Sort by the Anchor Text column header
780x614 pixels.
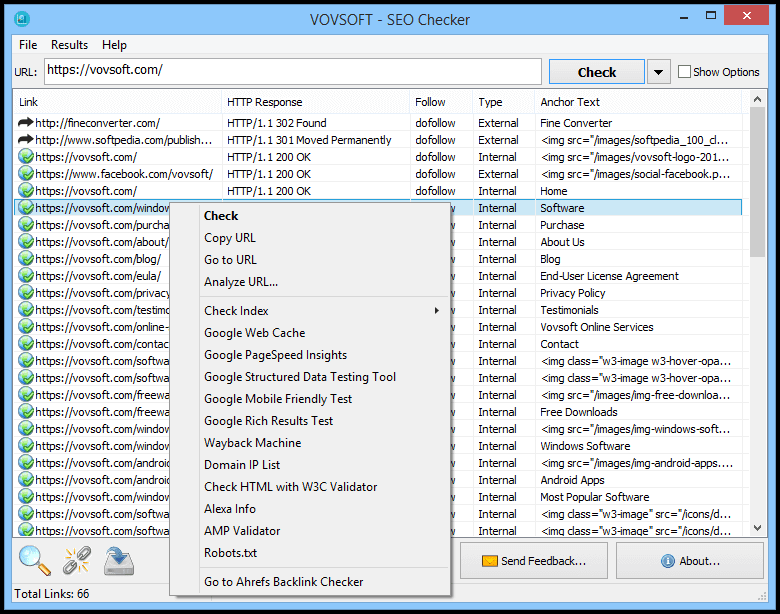pyautogui.click(x=638, y=102)
